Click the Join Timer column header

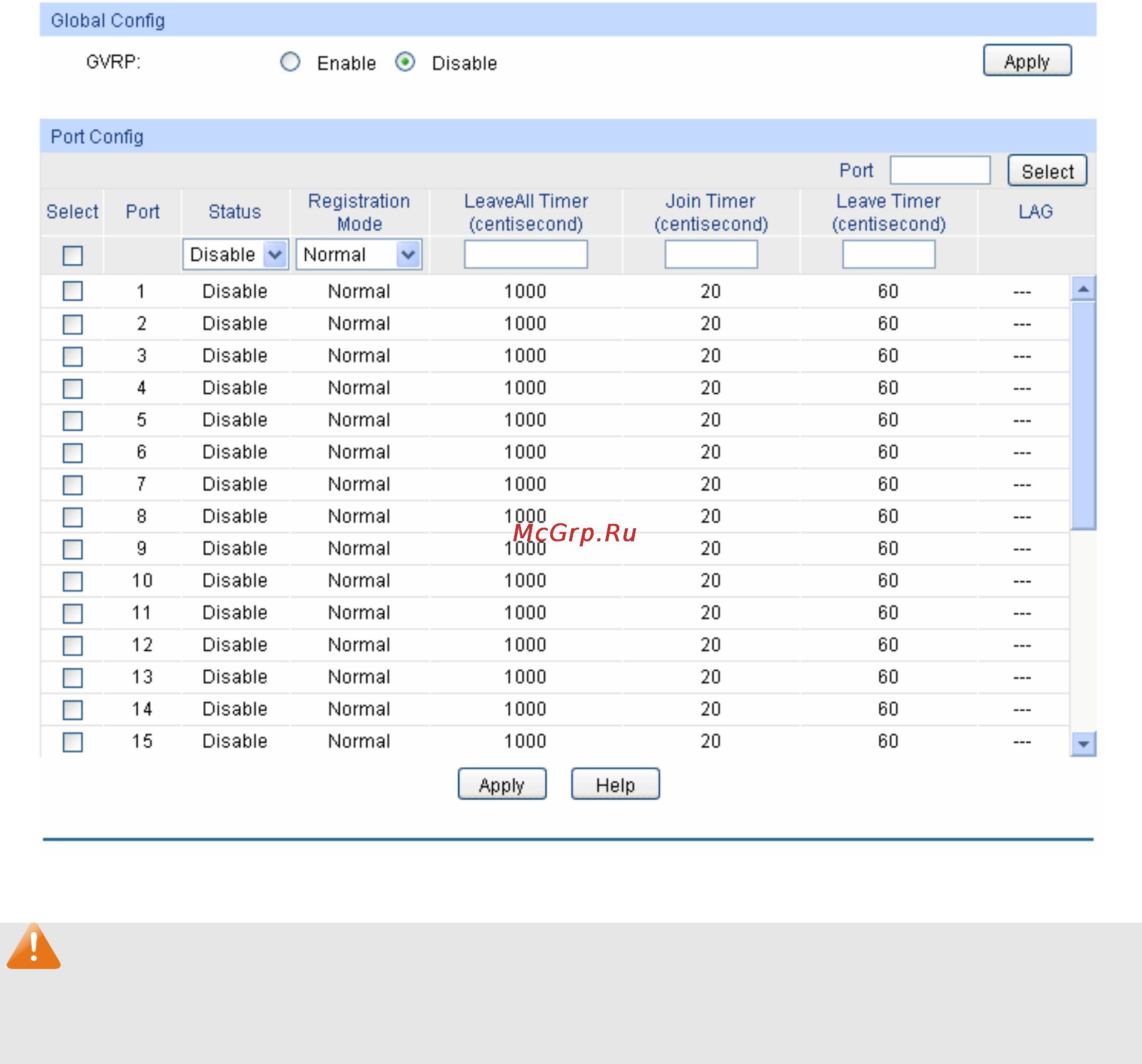[711, 213]
